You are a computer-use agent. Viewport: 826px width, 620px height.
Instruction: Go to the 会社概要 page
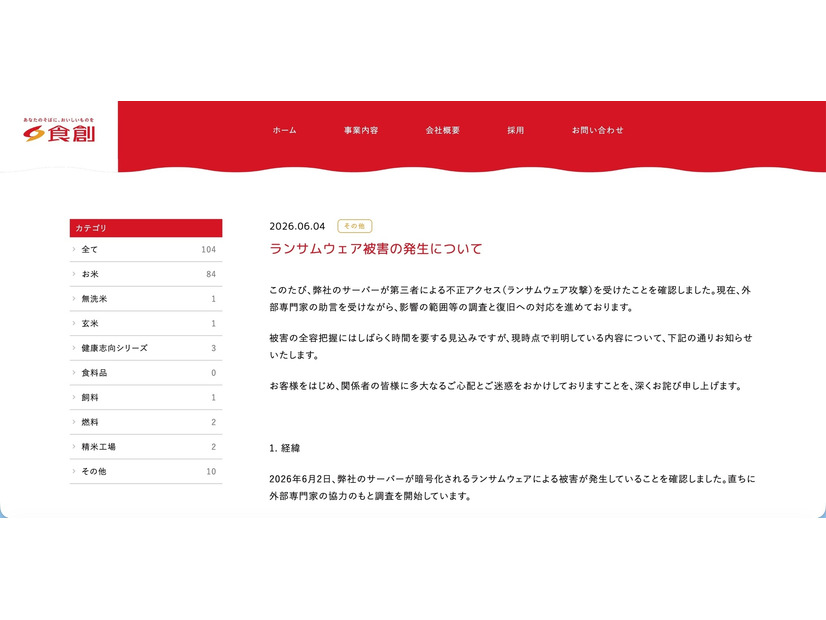442,130
